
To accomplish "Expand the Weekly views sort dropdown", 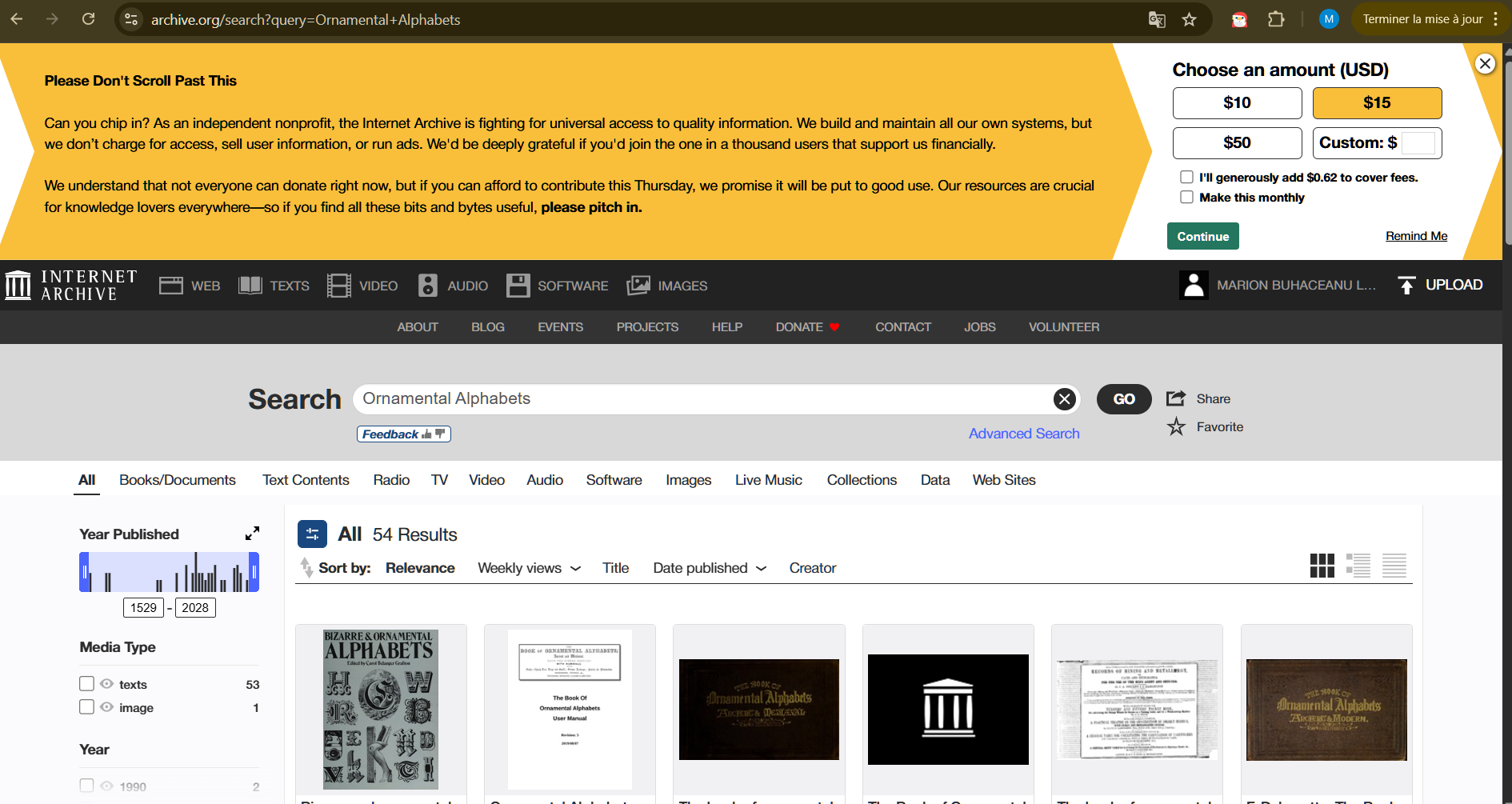I will click(529, 568).
